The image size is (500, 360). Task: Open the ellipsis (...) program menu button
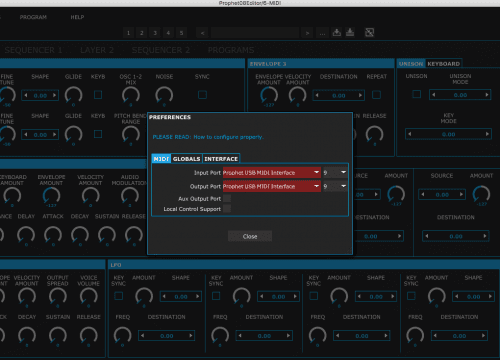point(322,33)
